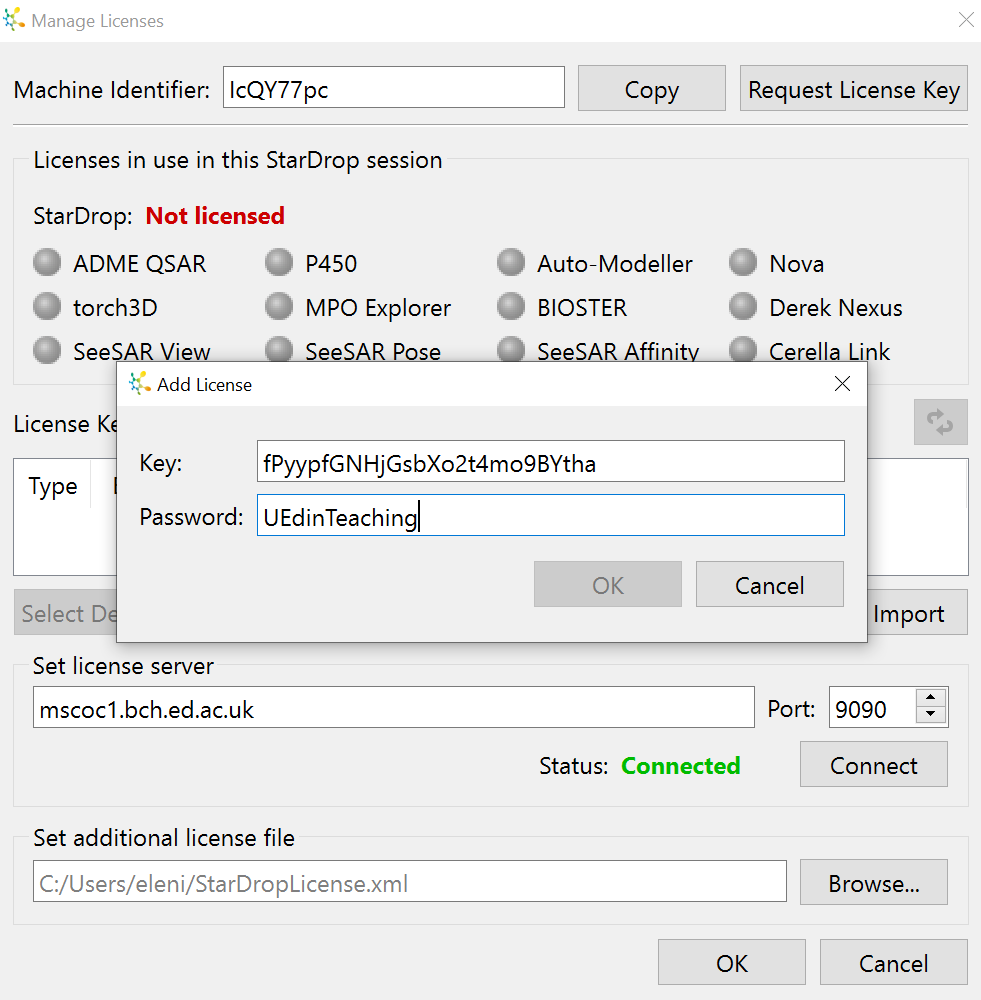Screen dimensions: 981x1000
Task: Click the Derek Nexus status indicator
Action: coord(743,306)
